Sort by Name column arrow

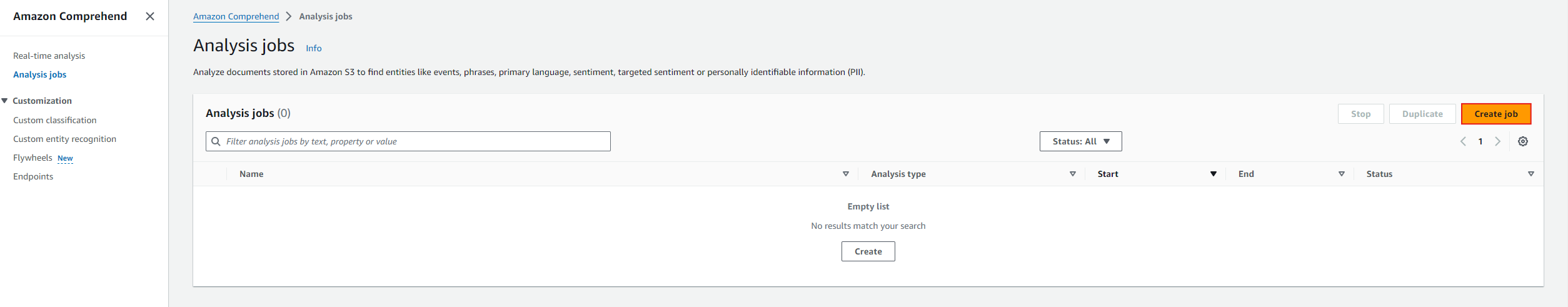[846, 174]
